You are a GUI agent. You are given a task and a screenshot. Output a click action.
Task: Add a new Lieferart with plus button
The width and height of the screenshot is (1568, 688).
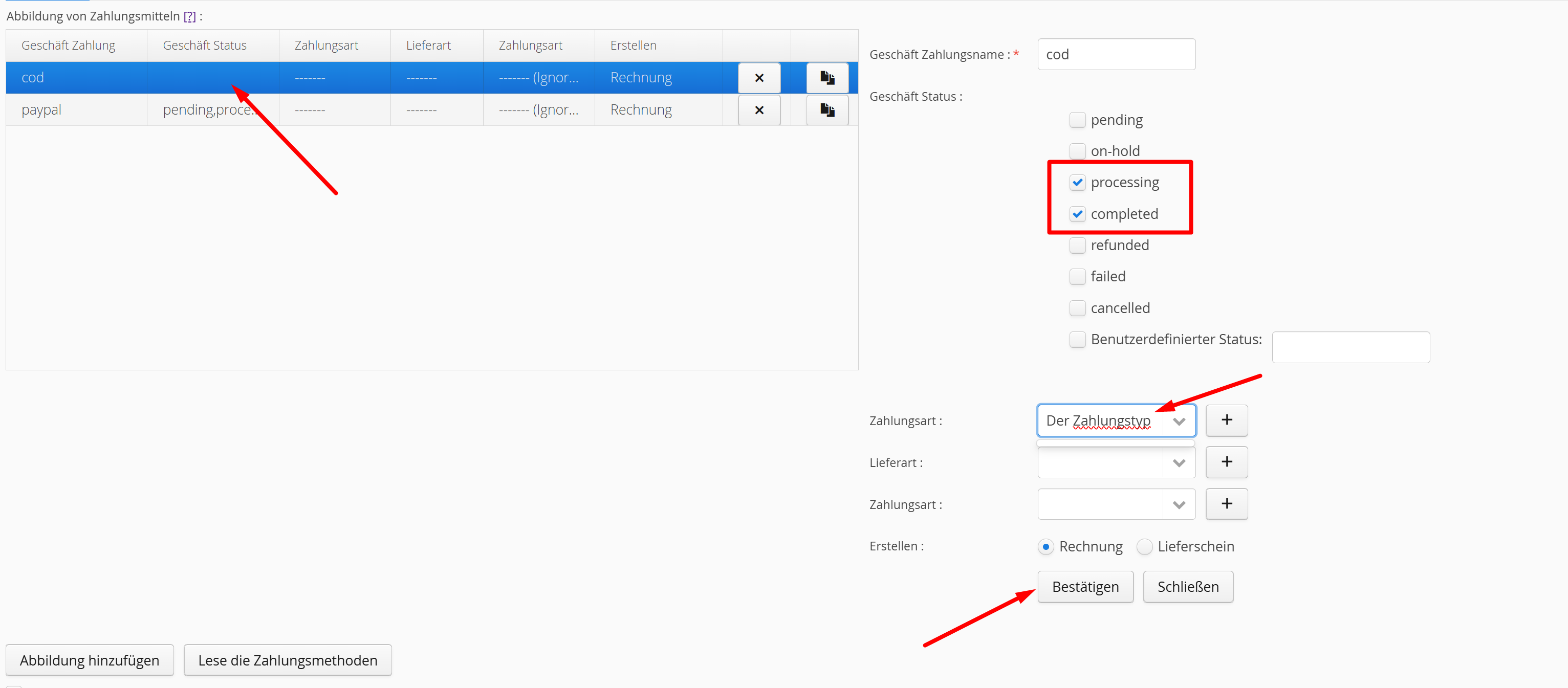pos(1226,462)
